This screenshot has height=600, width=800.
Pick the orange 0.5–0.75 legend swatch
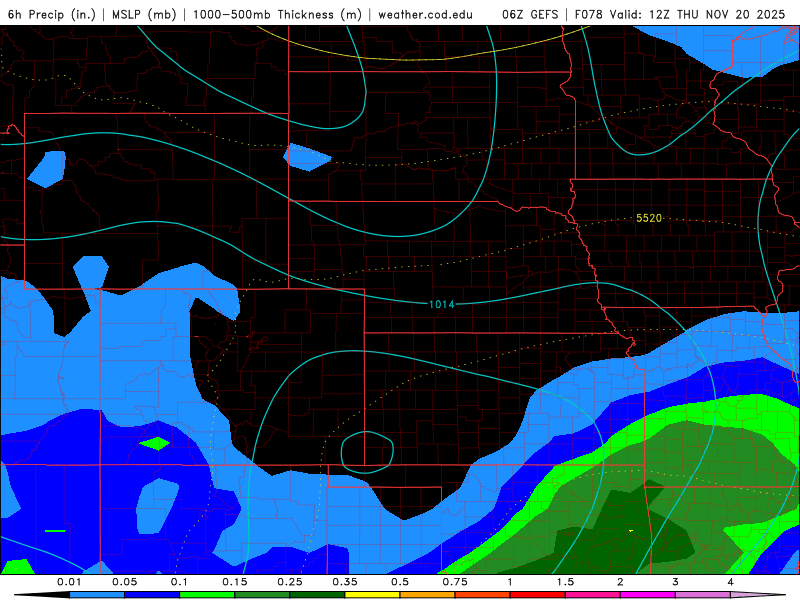pyautogui.click(x=428, y=595)
